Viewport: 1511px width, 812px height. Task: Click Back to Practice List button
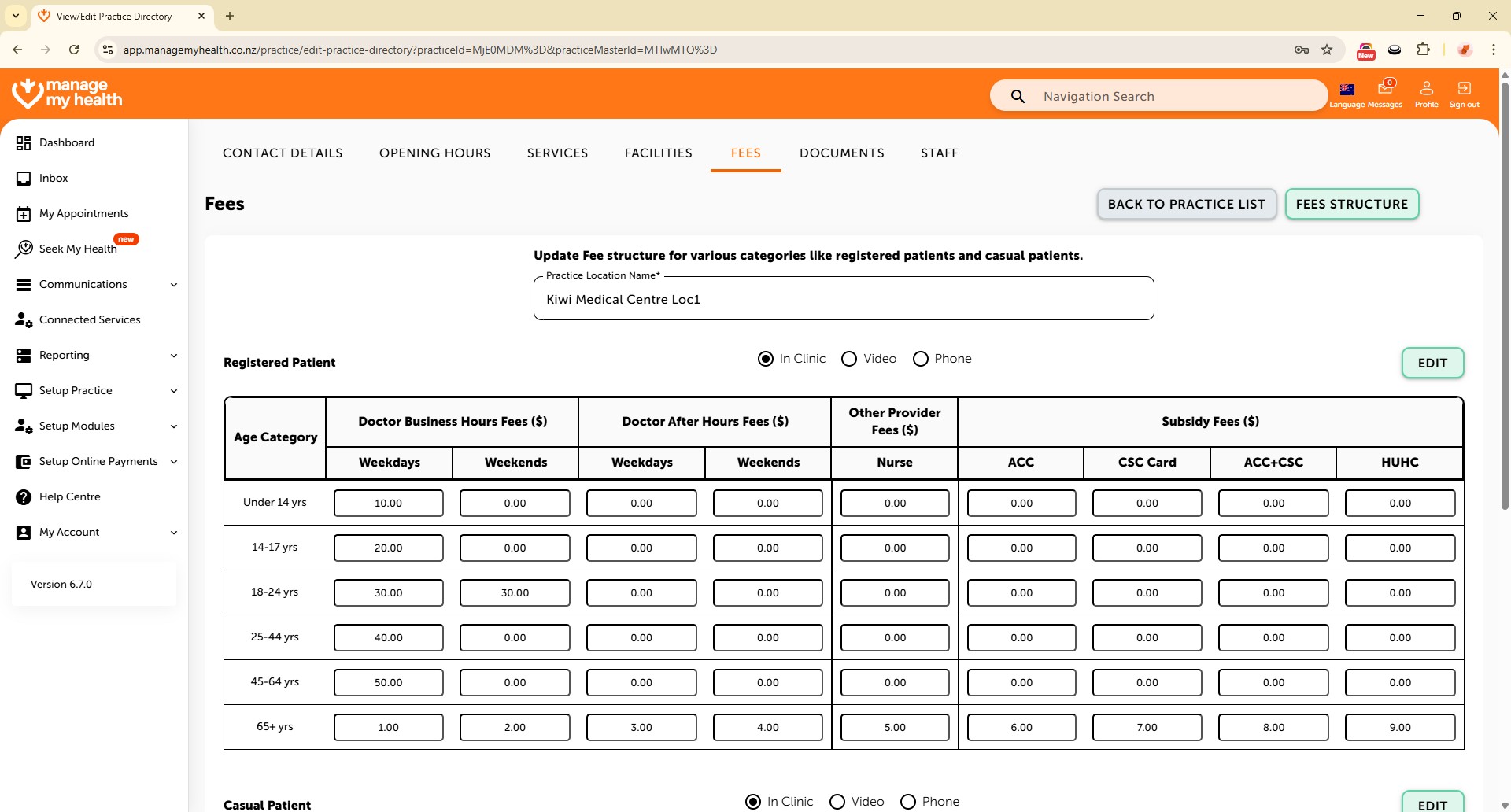1186,204
